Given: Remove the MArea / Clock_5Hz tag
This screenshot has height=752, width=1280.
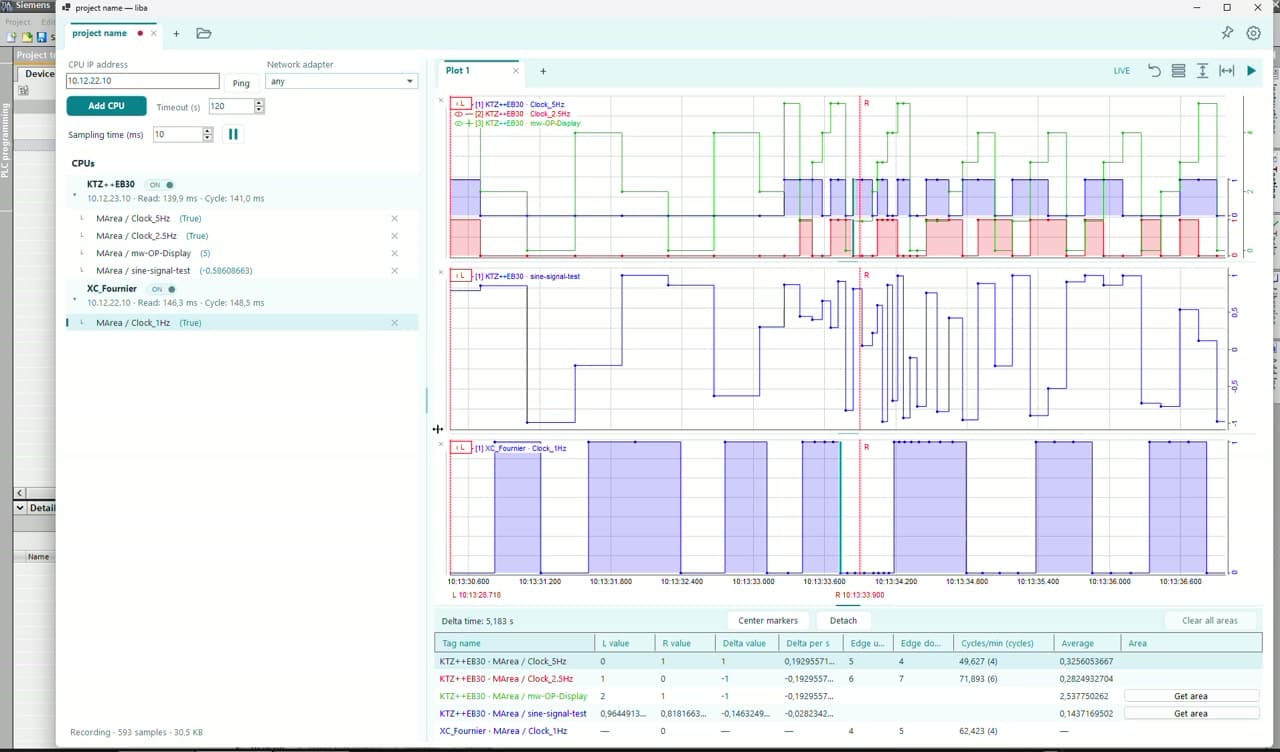Looking at the screenshot, I should click(394, 218).
